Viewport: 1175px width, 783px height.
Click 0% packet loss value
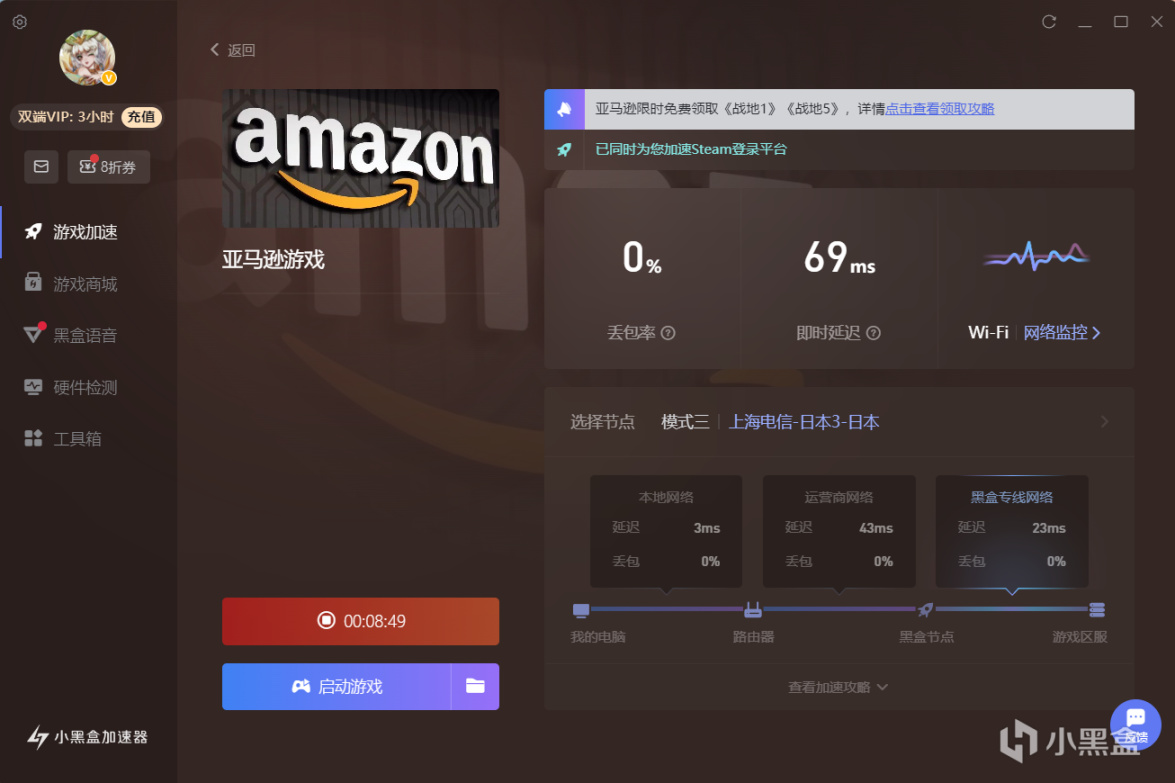(x=642, y=257)
